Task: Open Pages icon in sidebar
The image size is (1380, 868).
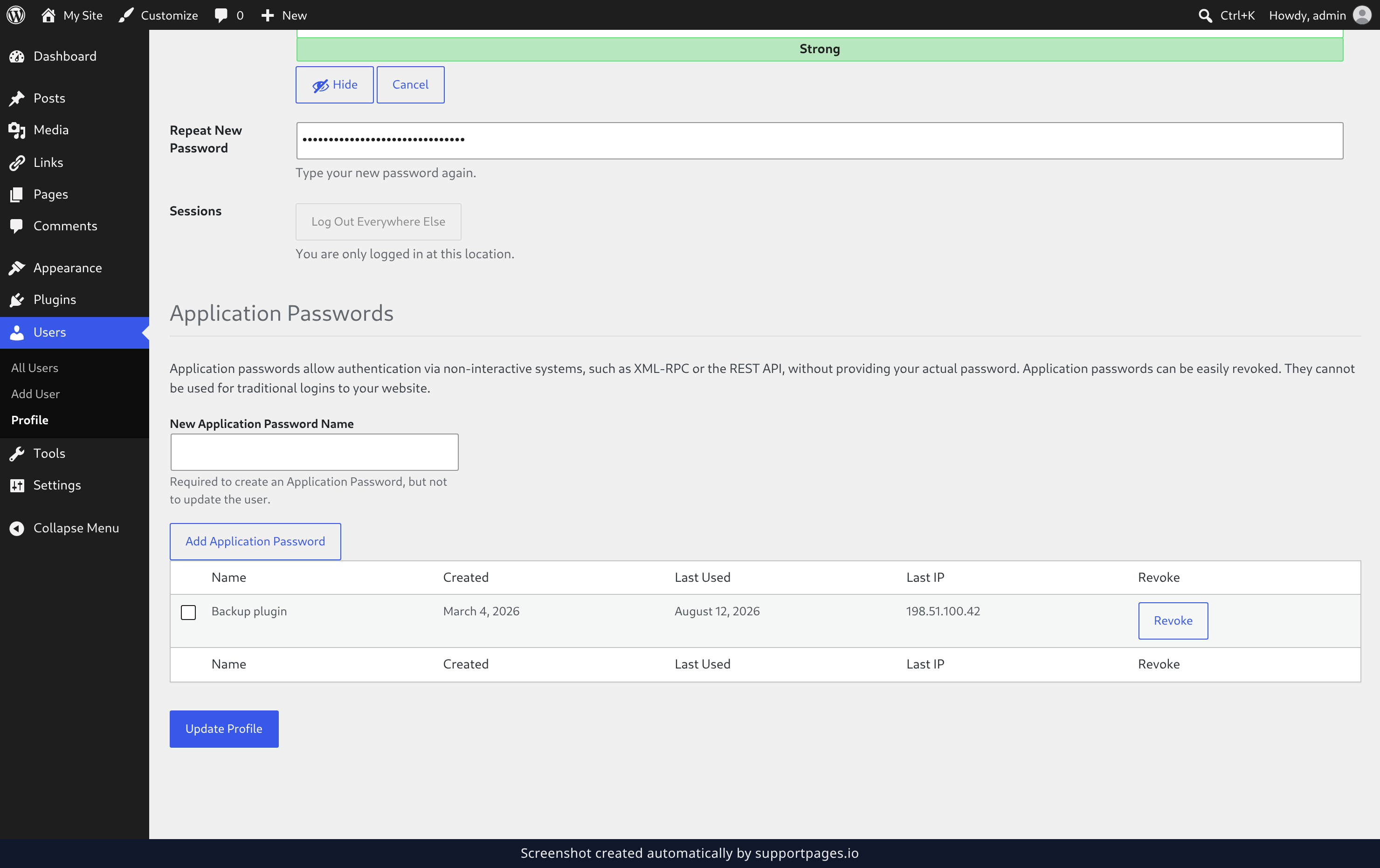Action: (17, 194)
